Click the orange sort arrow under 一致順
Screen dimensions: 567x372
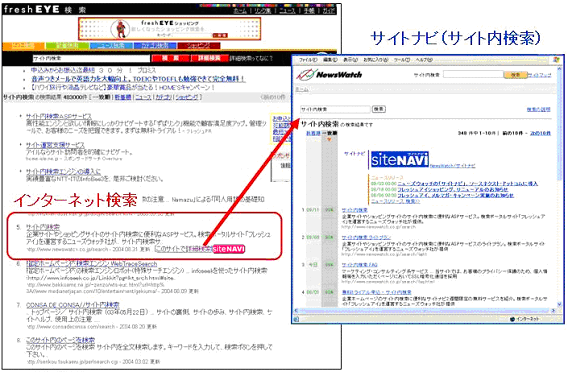tap(329, 140)
